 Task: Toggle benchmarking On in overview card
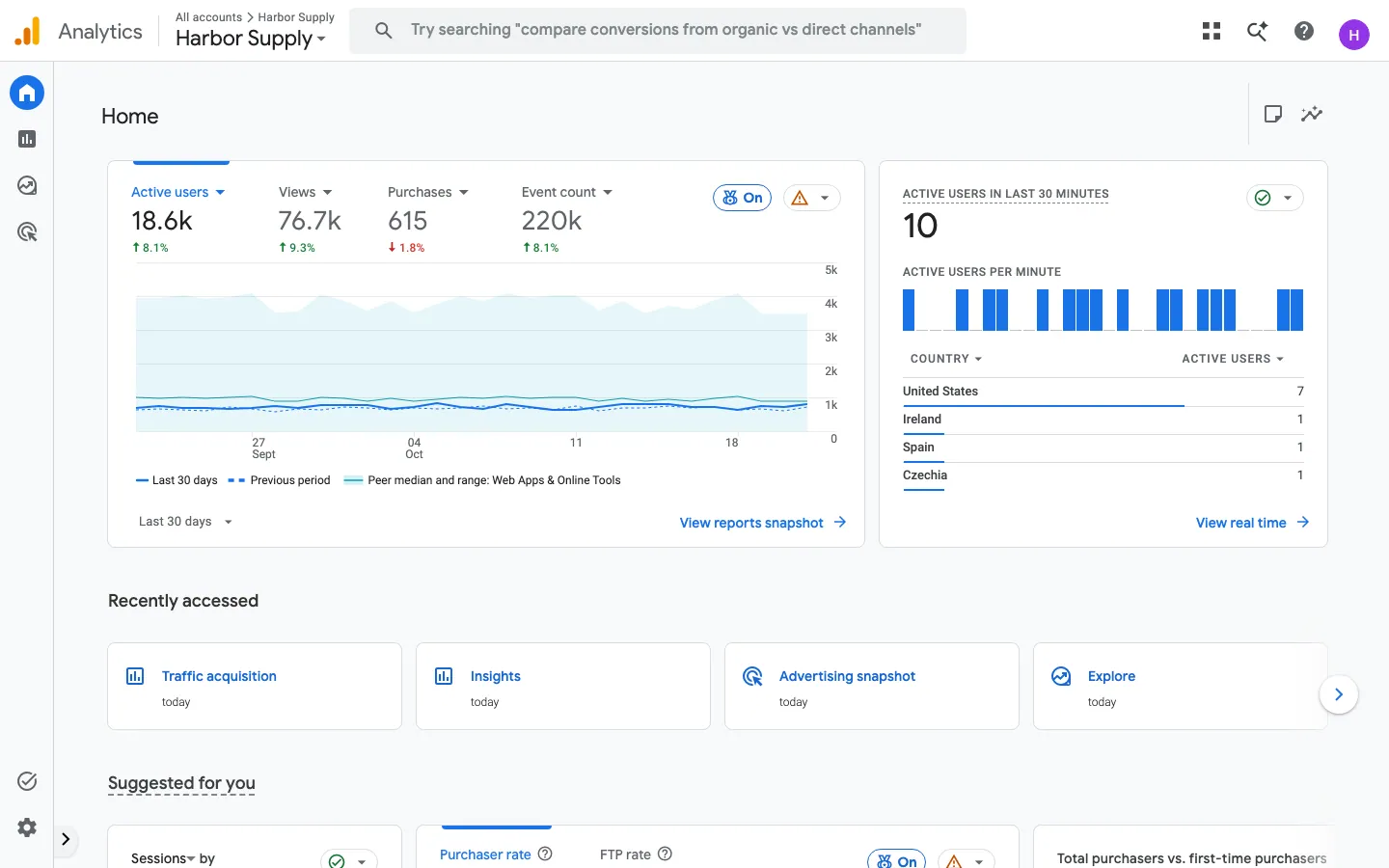click(742, 198)
